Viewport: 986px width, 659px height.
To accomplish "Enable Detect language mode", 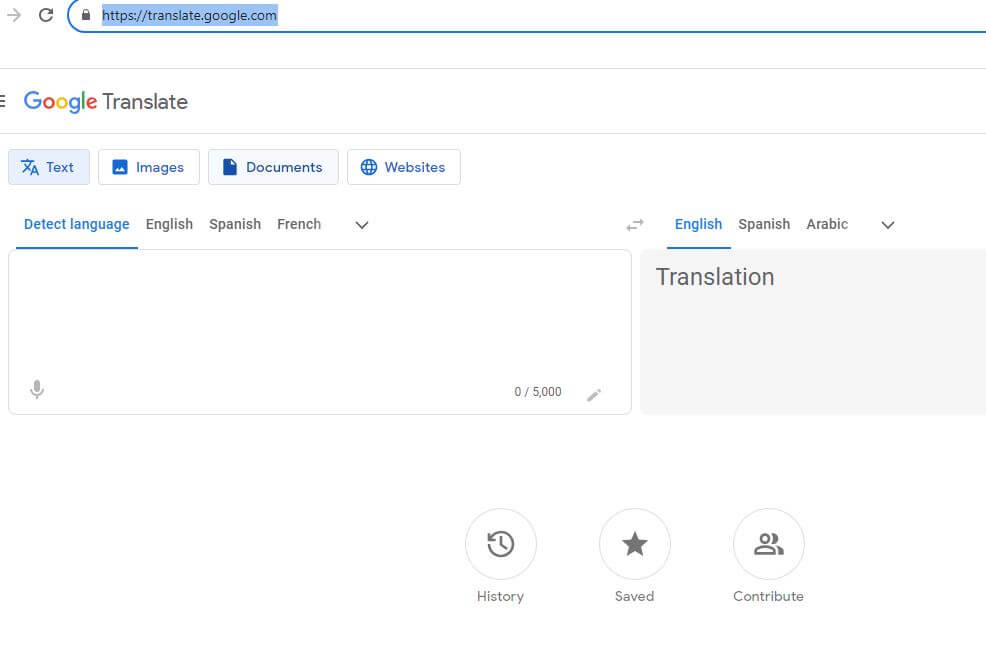I will [75, 224].
